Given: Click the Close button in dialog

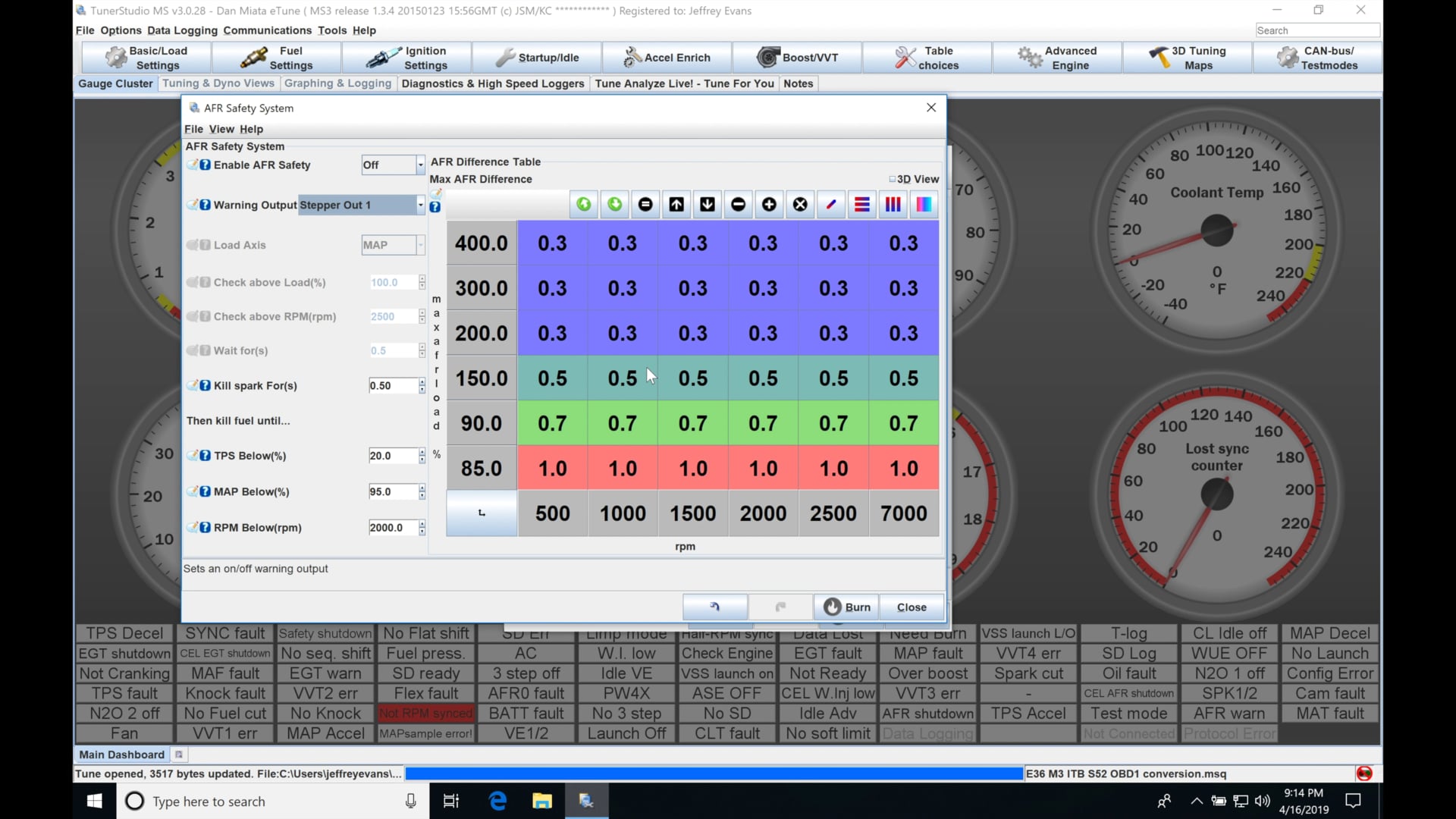Looking at the screenshot, I should [x=912, y=607].
